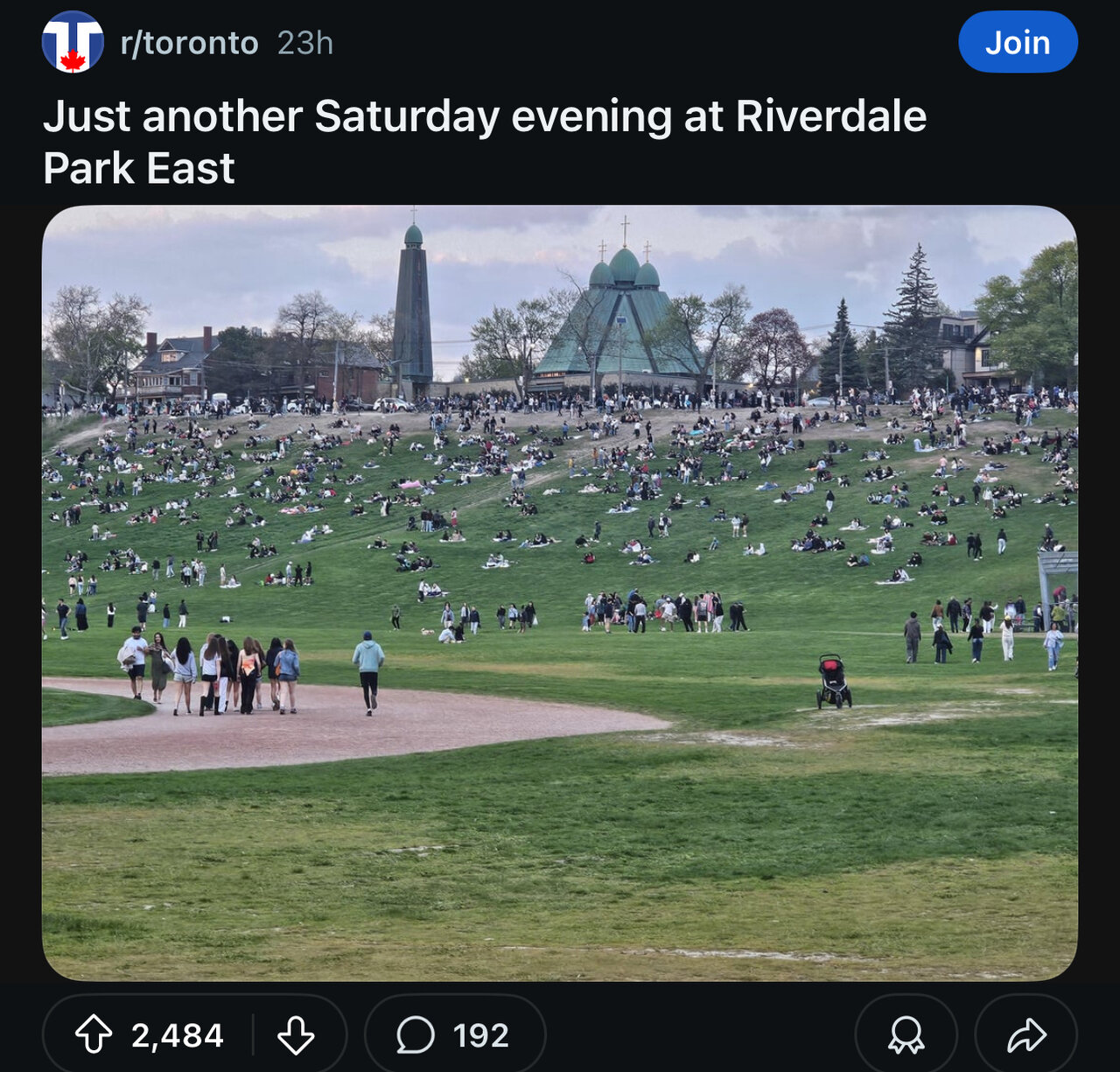Click the black stroller in the photo
Image resolution: width=1120 pixels, height=1072 pixels.
pyautogui.click(x=833, y=682)
